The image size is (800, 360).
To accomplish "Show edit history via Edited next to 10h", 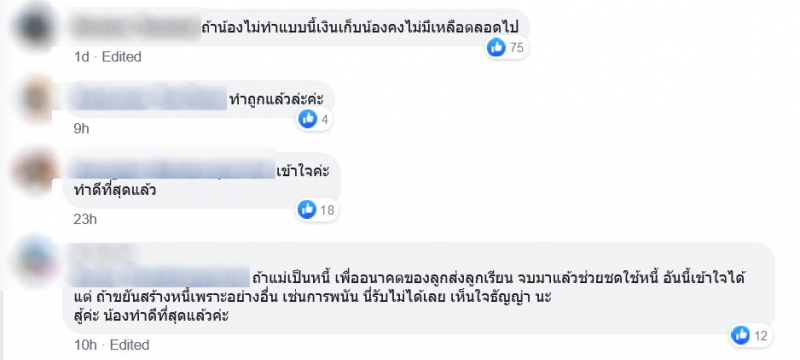I will [130, 345].
